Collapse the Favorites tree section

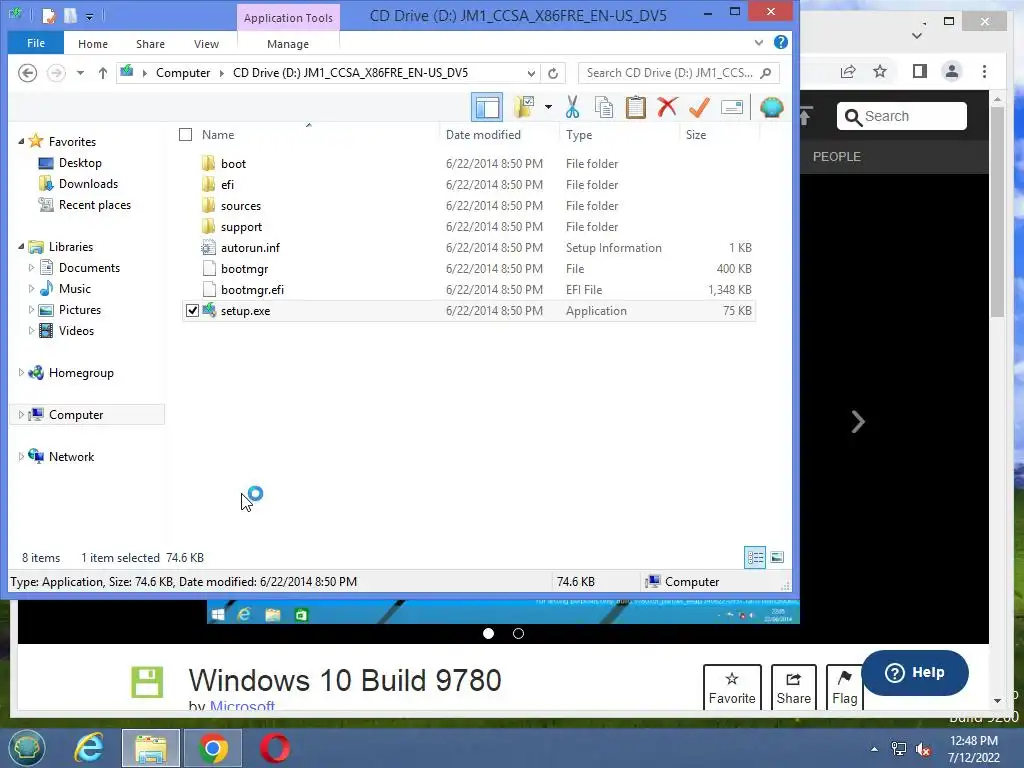[x=21, y=142]
